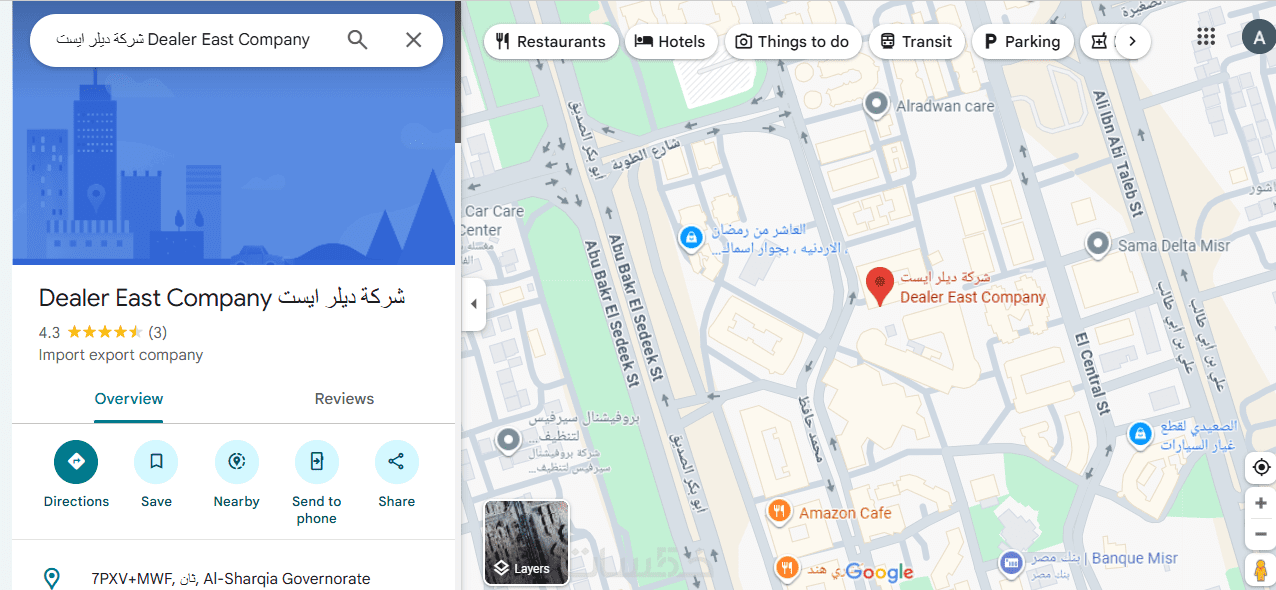Collapse the side panel arrow
Screen dimensions: 1276x590
pos(474,304)
